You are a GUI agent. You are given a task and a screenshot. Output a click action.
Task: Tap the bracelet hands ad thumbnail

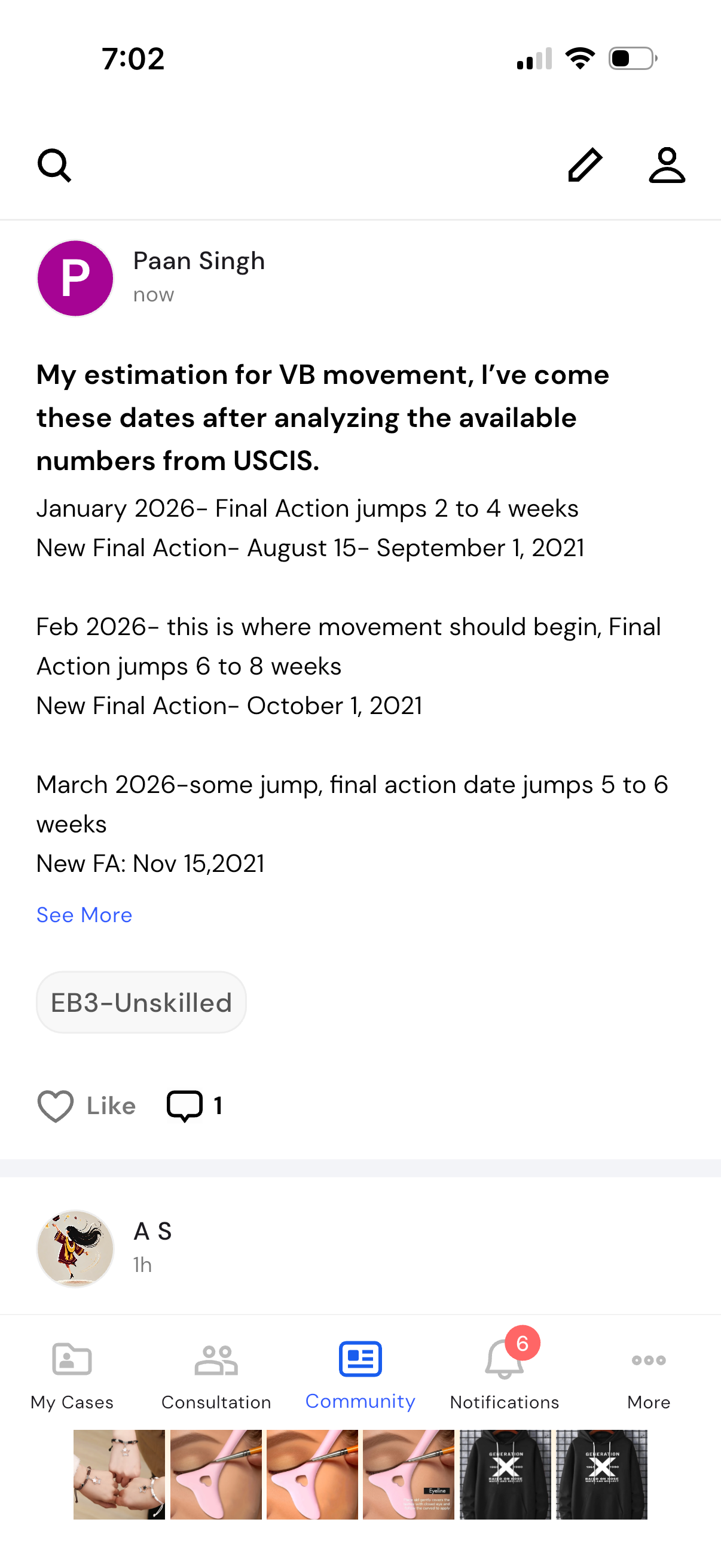point(119,1474)
